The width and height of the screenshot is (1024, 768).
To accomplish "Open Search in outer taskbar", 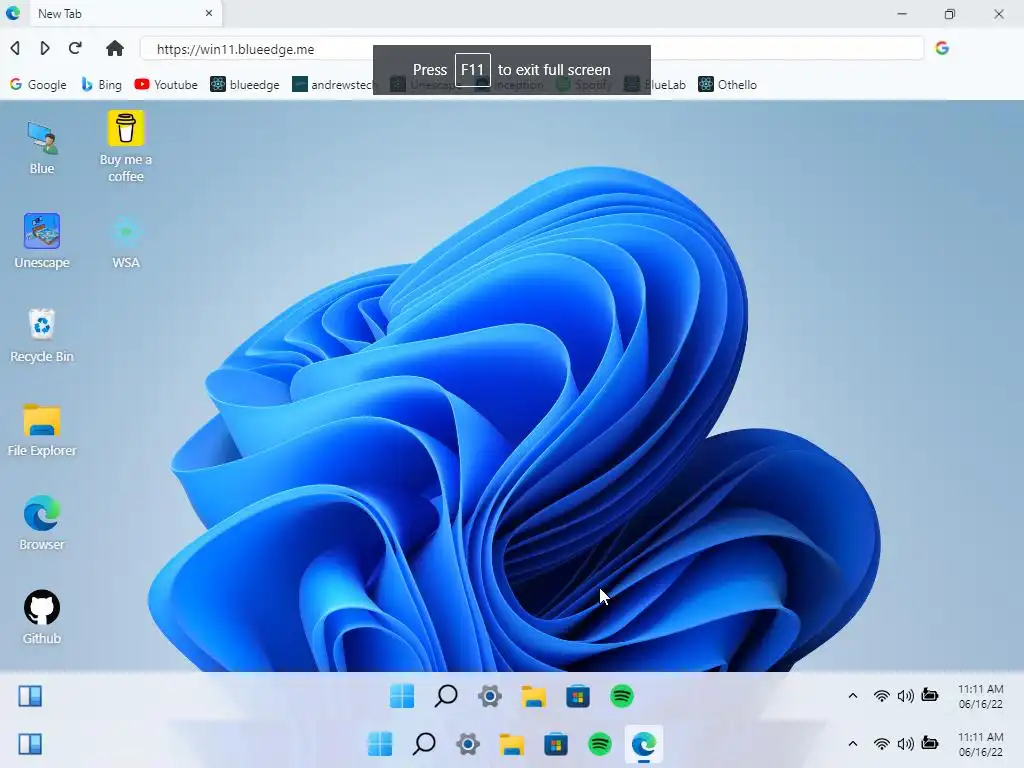I will [x=424, y=744].
